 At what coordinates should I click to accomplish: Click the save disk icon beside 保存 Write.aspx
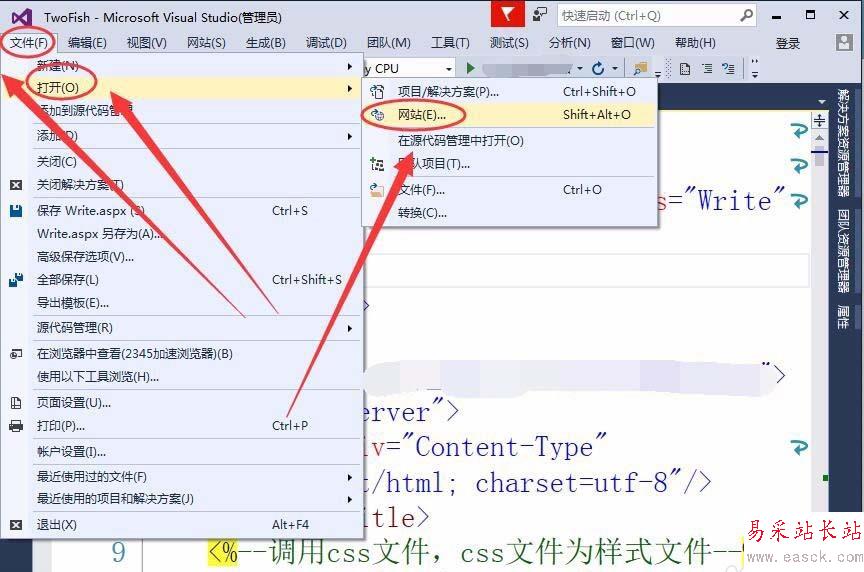tap(16, 211)
